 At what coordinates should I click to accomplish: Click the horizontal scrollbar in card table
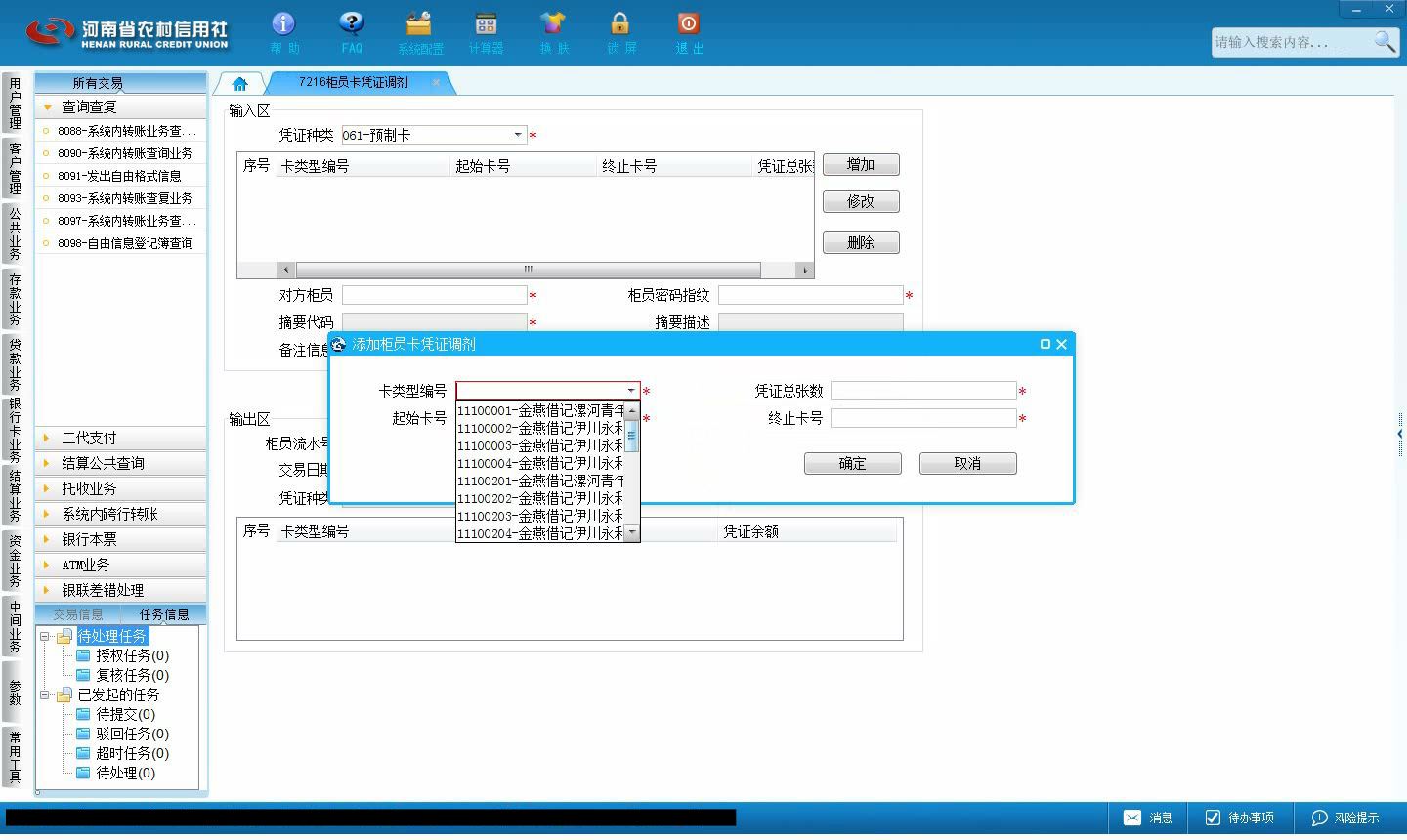528,270
